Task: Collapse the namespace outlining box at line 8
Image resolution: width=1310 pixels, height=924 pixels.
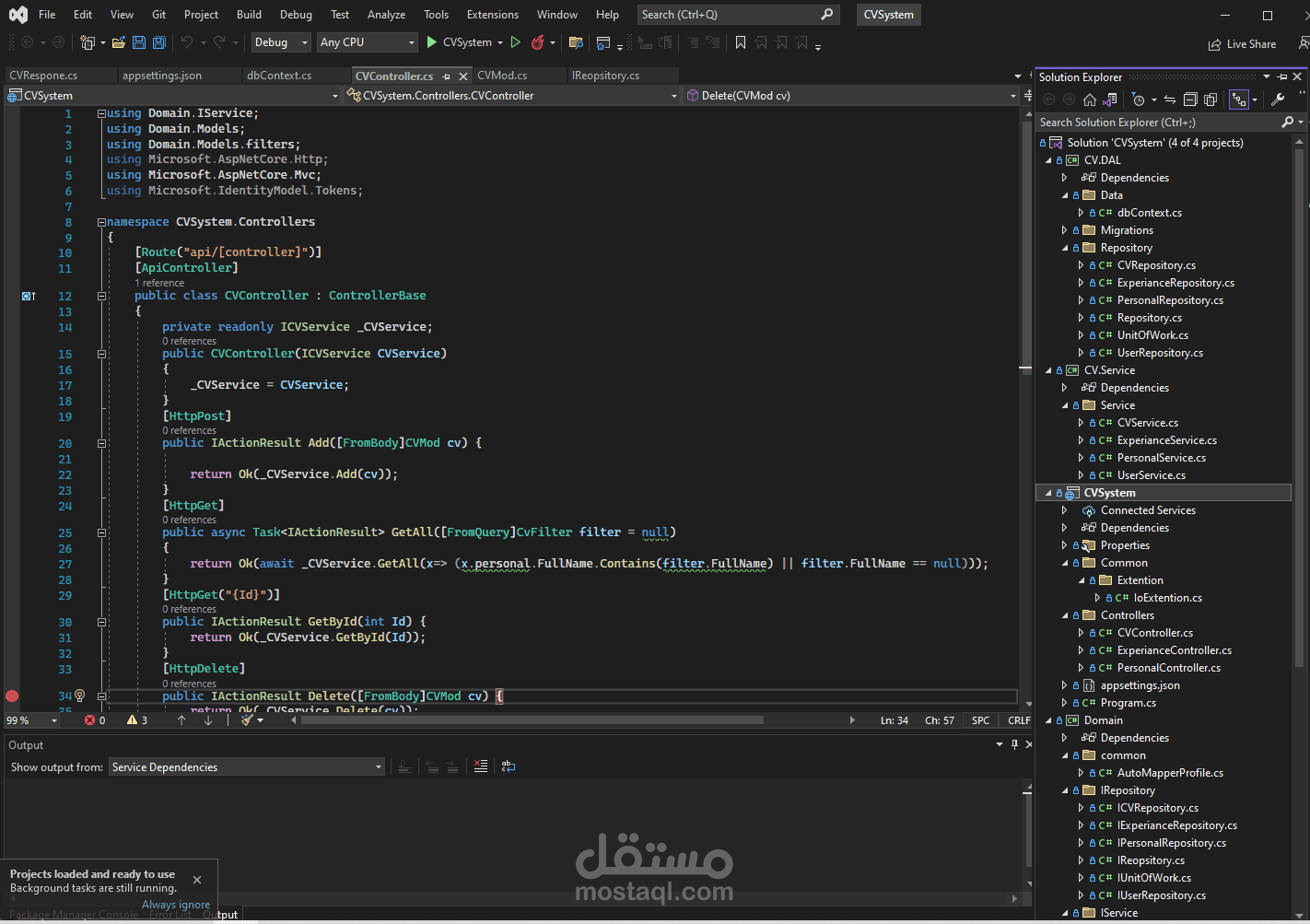Action: click(101, 222)
